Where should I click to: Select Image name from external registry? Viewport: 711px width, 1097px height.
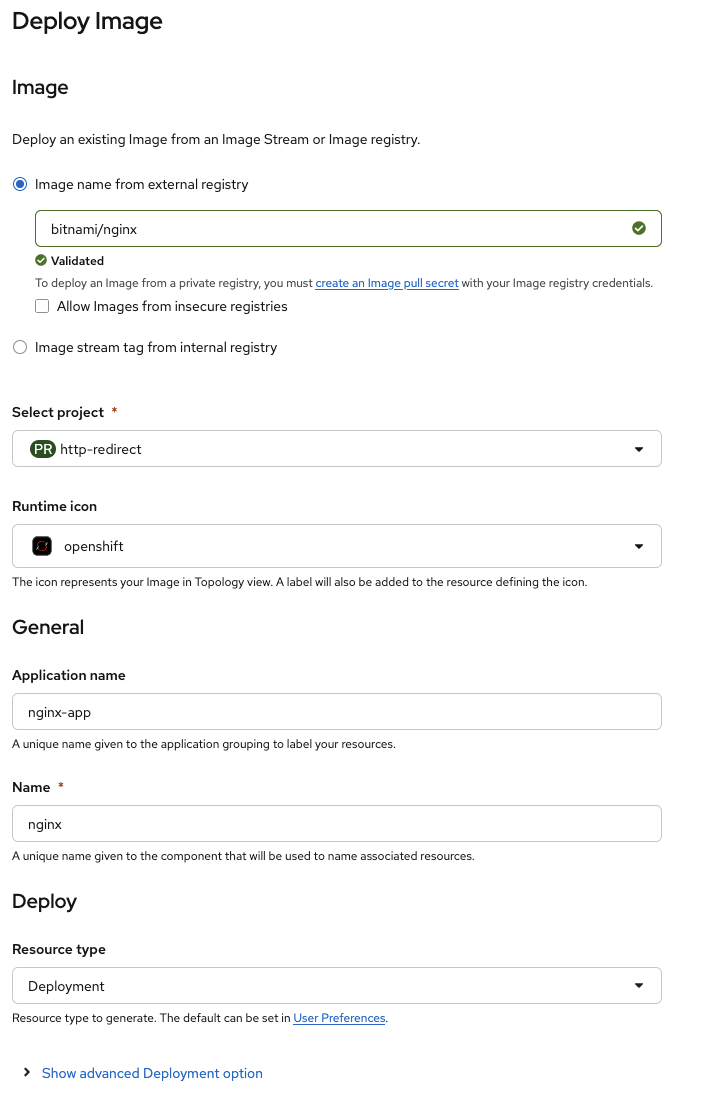coord(20,184)
